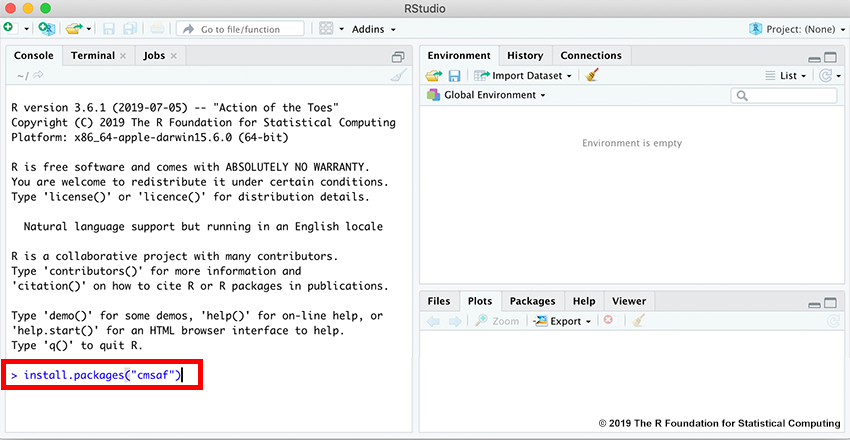
Task: Maximize the Environment pane
Action: pyautogui.click(x=830, y=57)
